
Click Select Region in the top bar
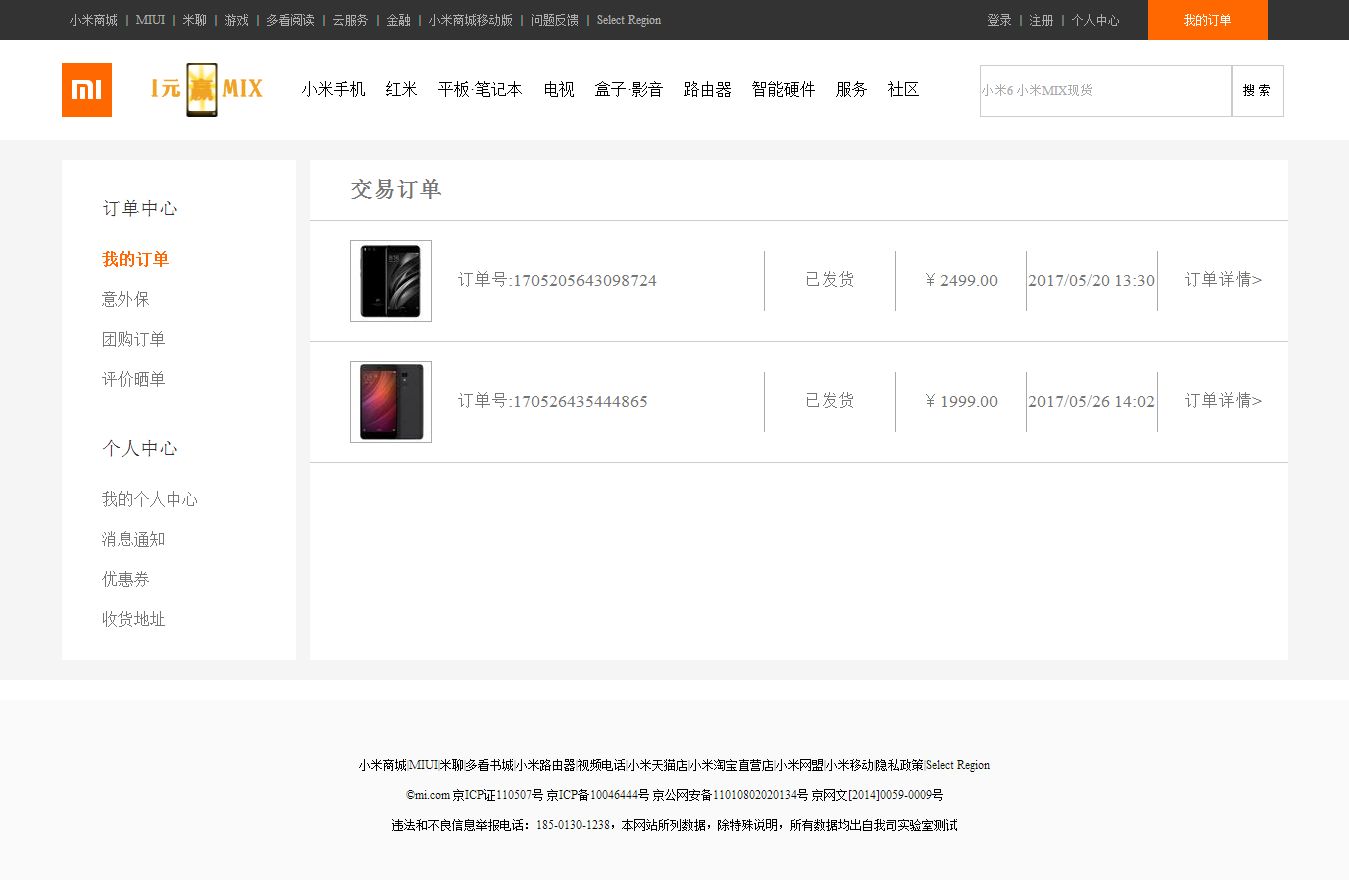point(629,20)
